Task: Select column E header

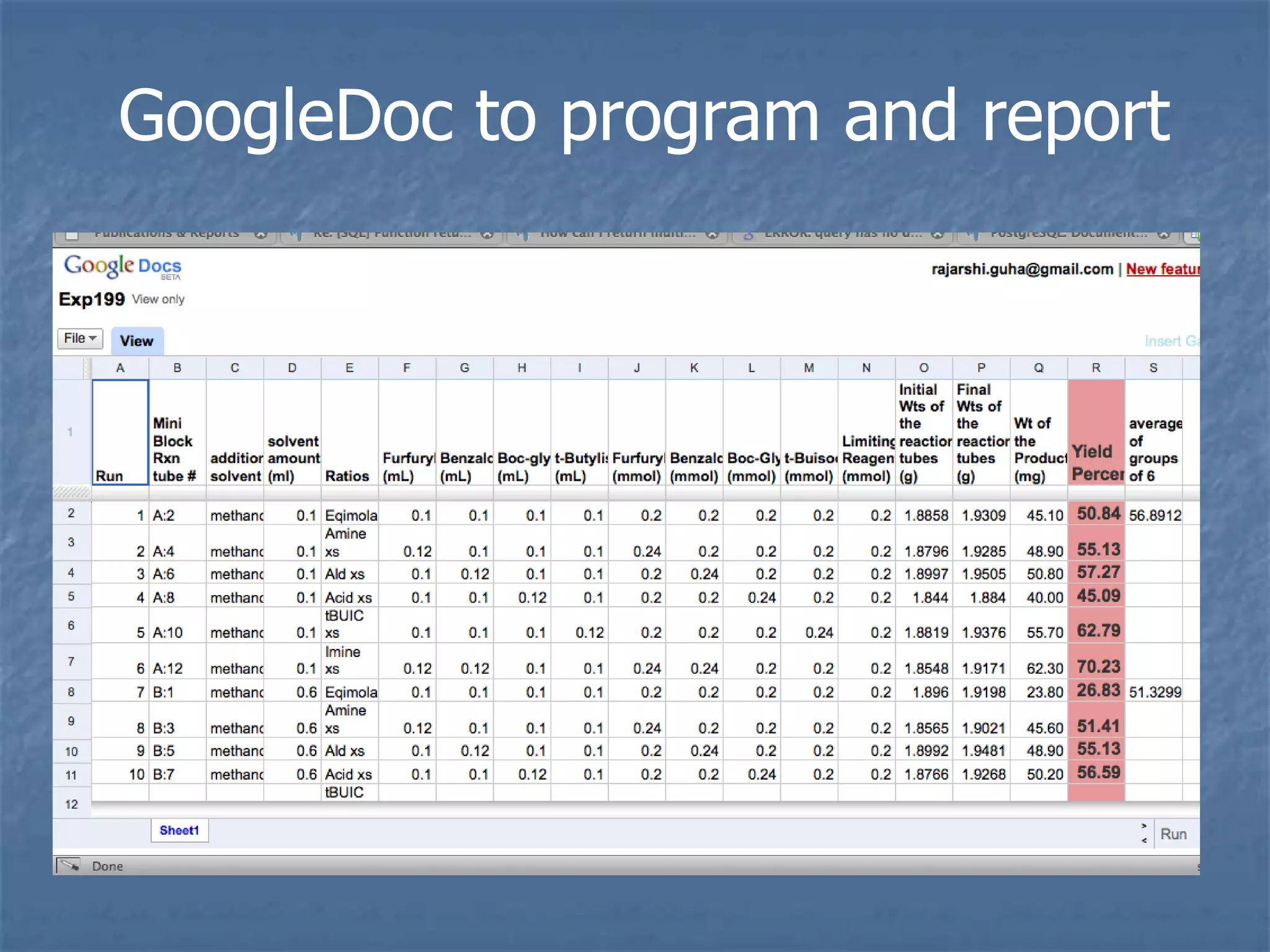Action: tap(349, 368)
